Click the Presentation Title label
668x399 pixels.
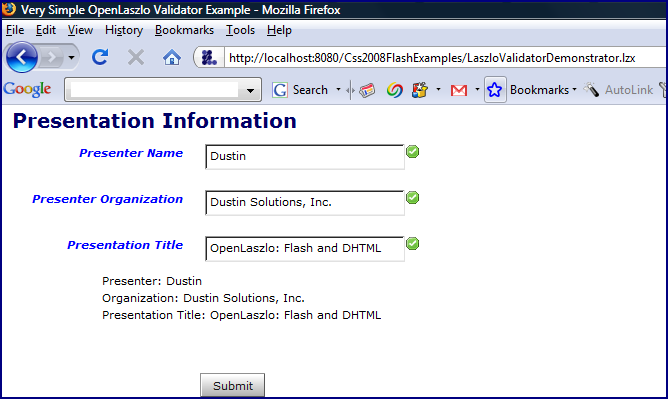click(125, 245)
